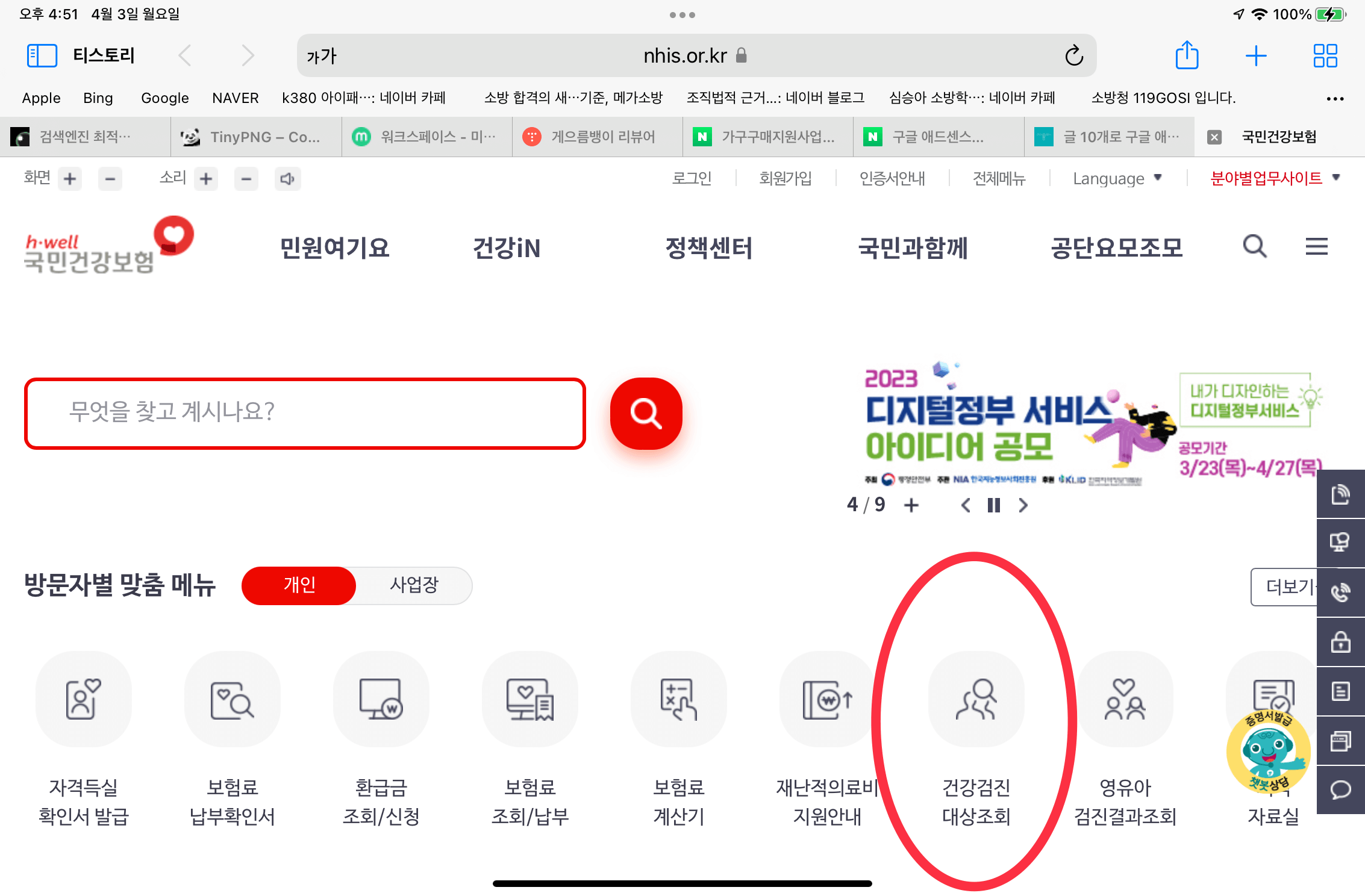Click the list form icon in right sidebar
The height and width of the screenshot is (896, 1365).
[1340, 691]
